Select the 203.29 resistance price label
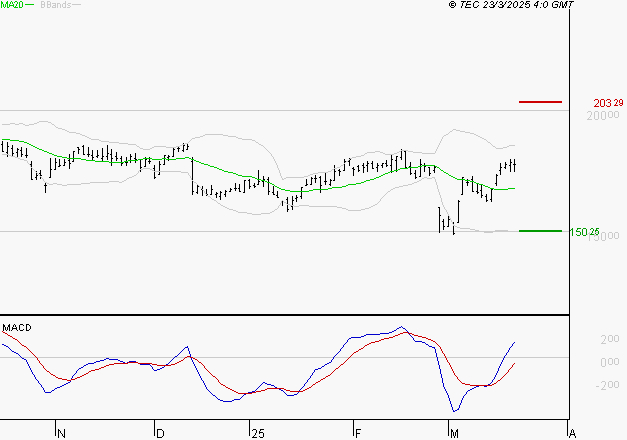Screen dimensions: 627x440 click(x=608, y=103)
